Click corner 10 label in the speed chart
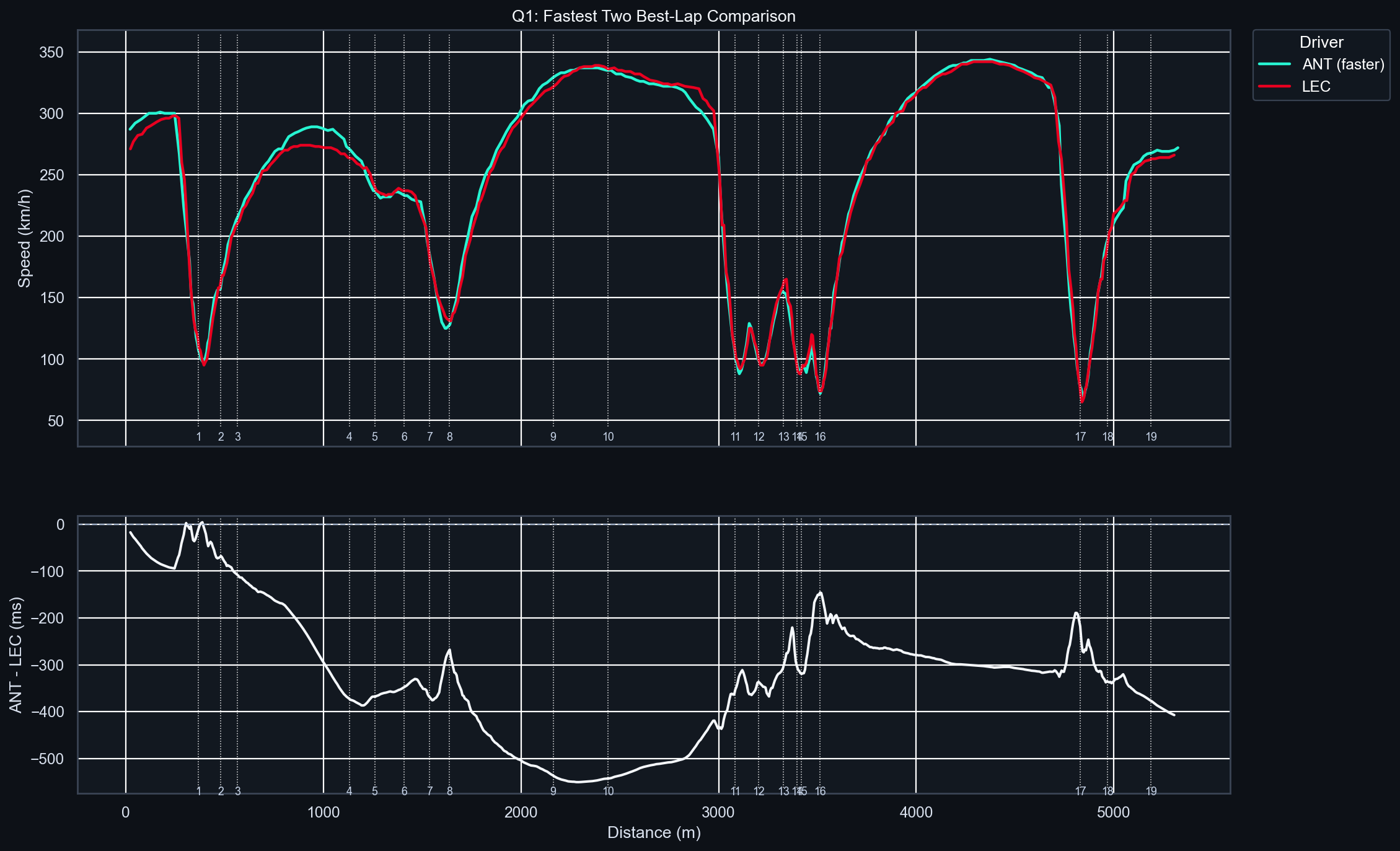 [x=609, y=437]
